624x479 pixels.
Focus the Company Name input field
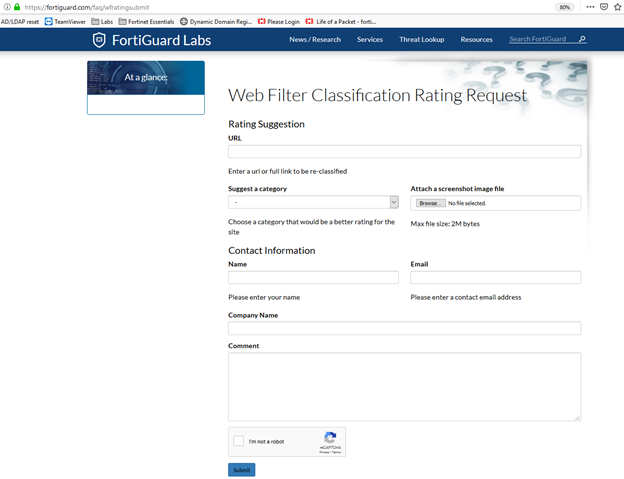[404, 328]
